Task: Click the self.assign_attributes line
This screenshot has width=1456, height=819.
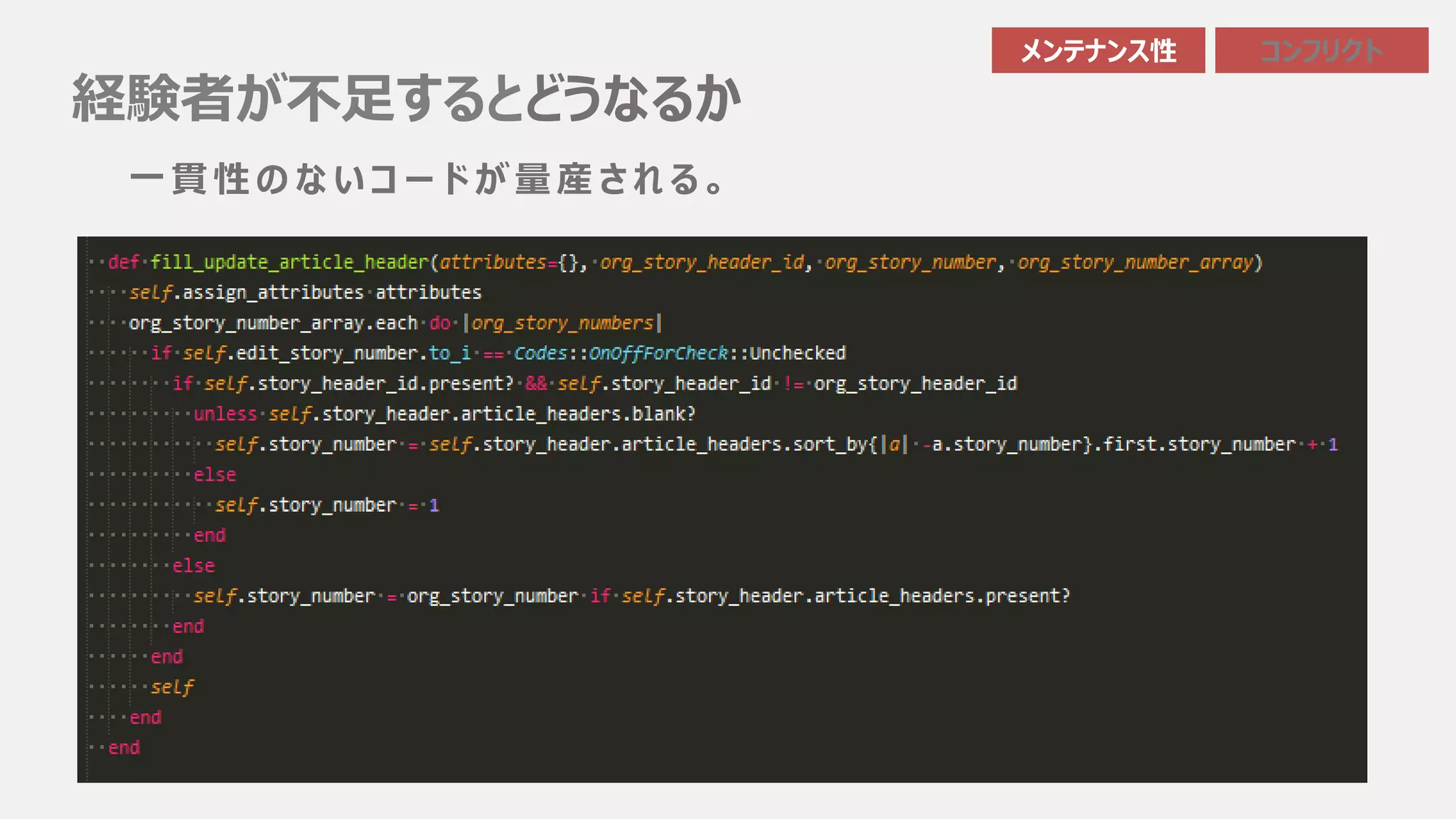Action: [306, 292]
